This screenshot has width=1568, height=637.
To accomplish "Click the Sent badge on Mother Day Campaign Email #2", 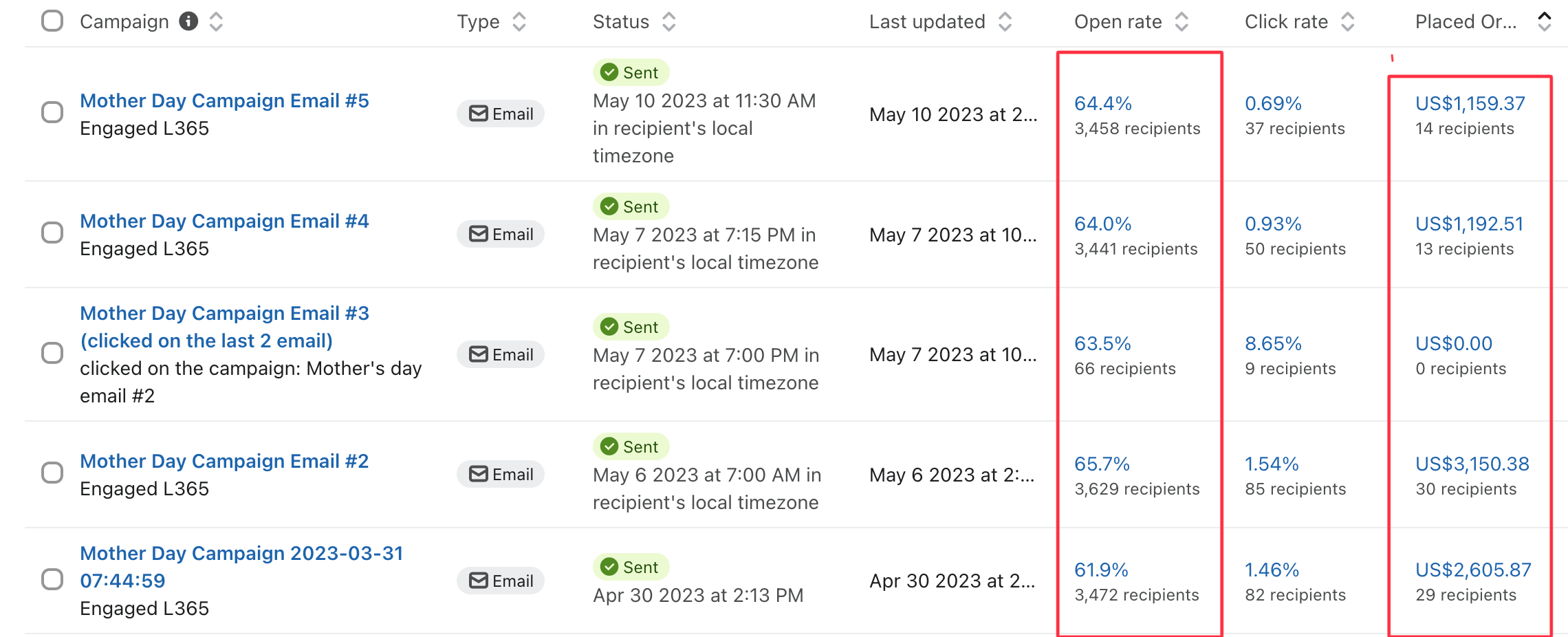I will tap(631, 446).
